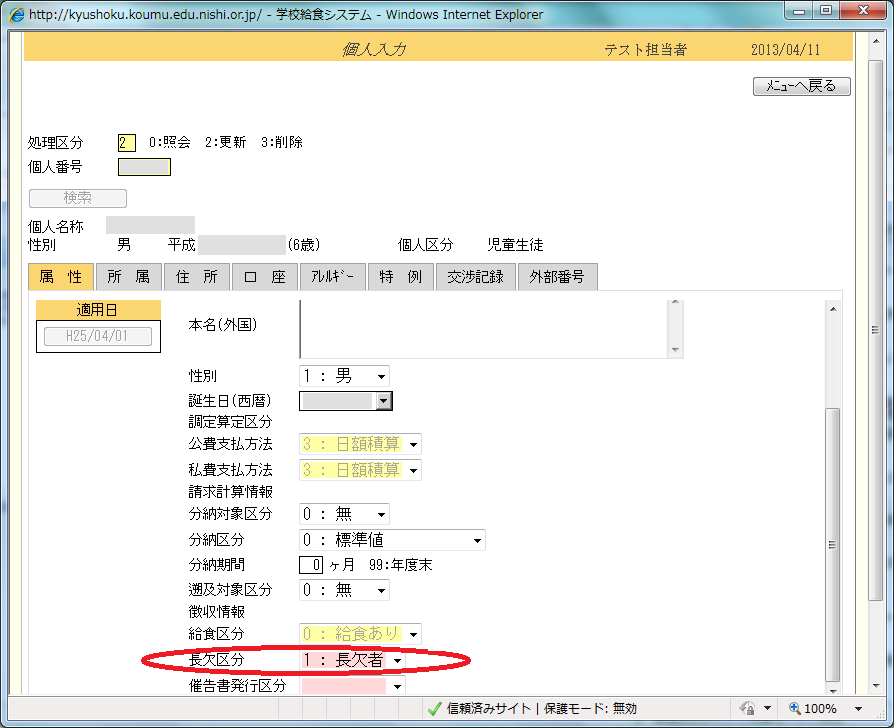Click the protected mode security icon in status bar
Viewport: 894px width, 728px height.
coord(746,708)
